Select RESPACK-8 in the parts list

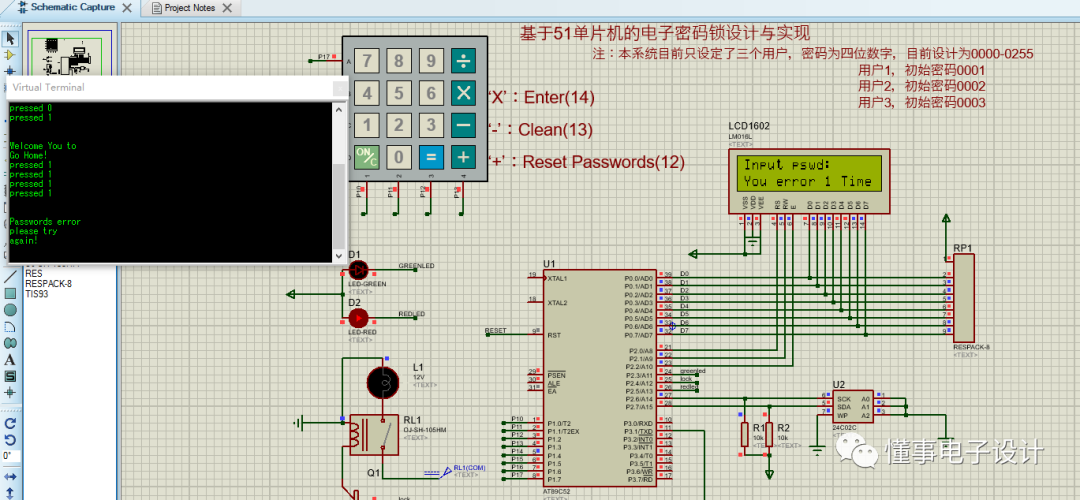48,283
